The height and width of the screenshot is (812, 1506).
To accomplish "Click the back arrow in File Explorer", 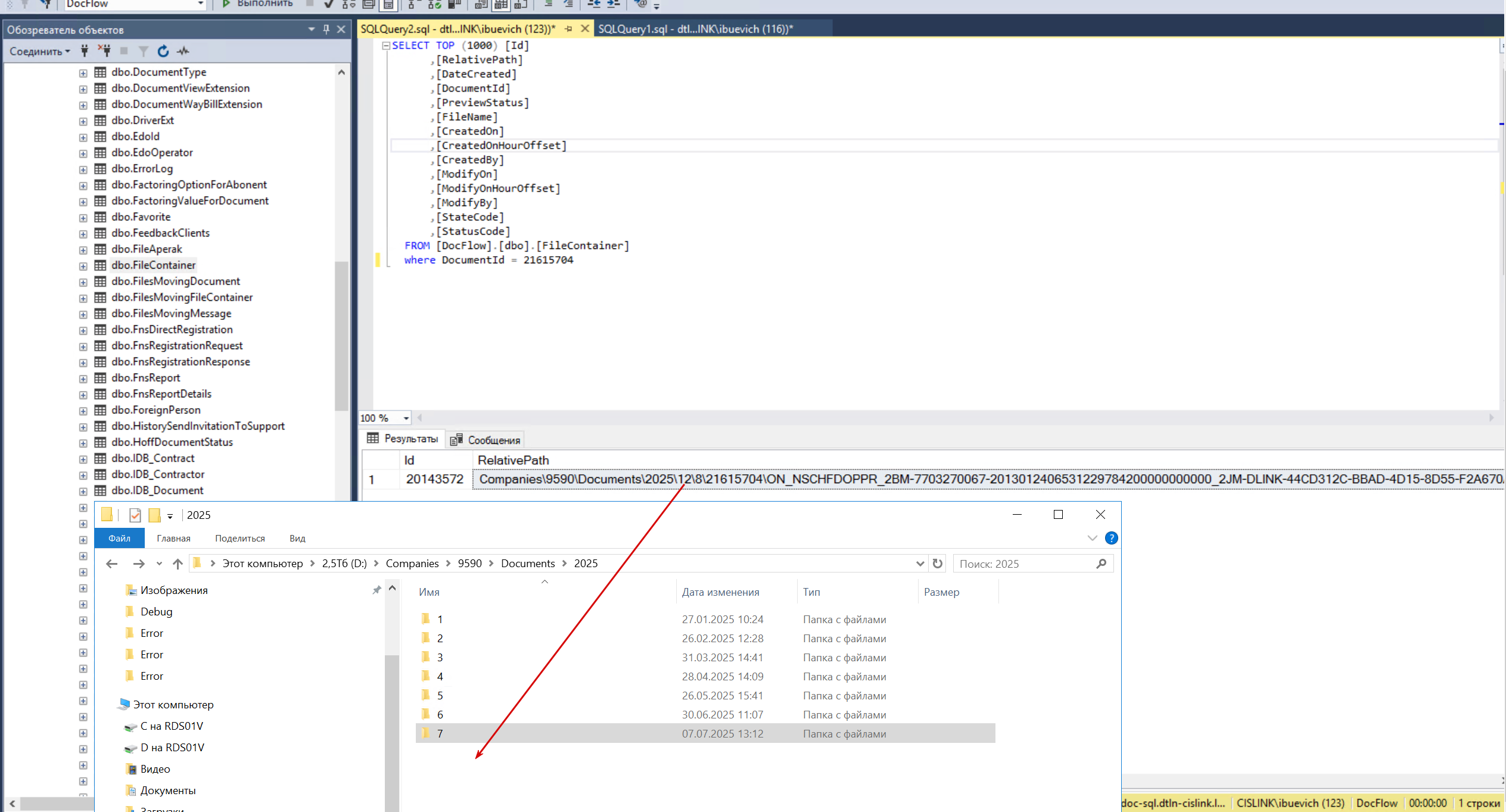I will click(111, 564).
